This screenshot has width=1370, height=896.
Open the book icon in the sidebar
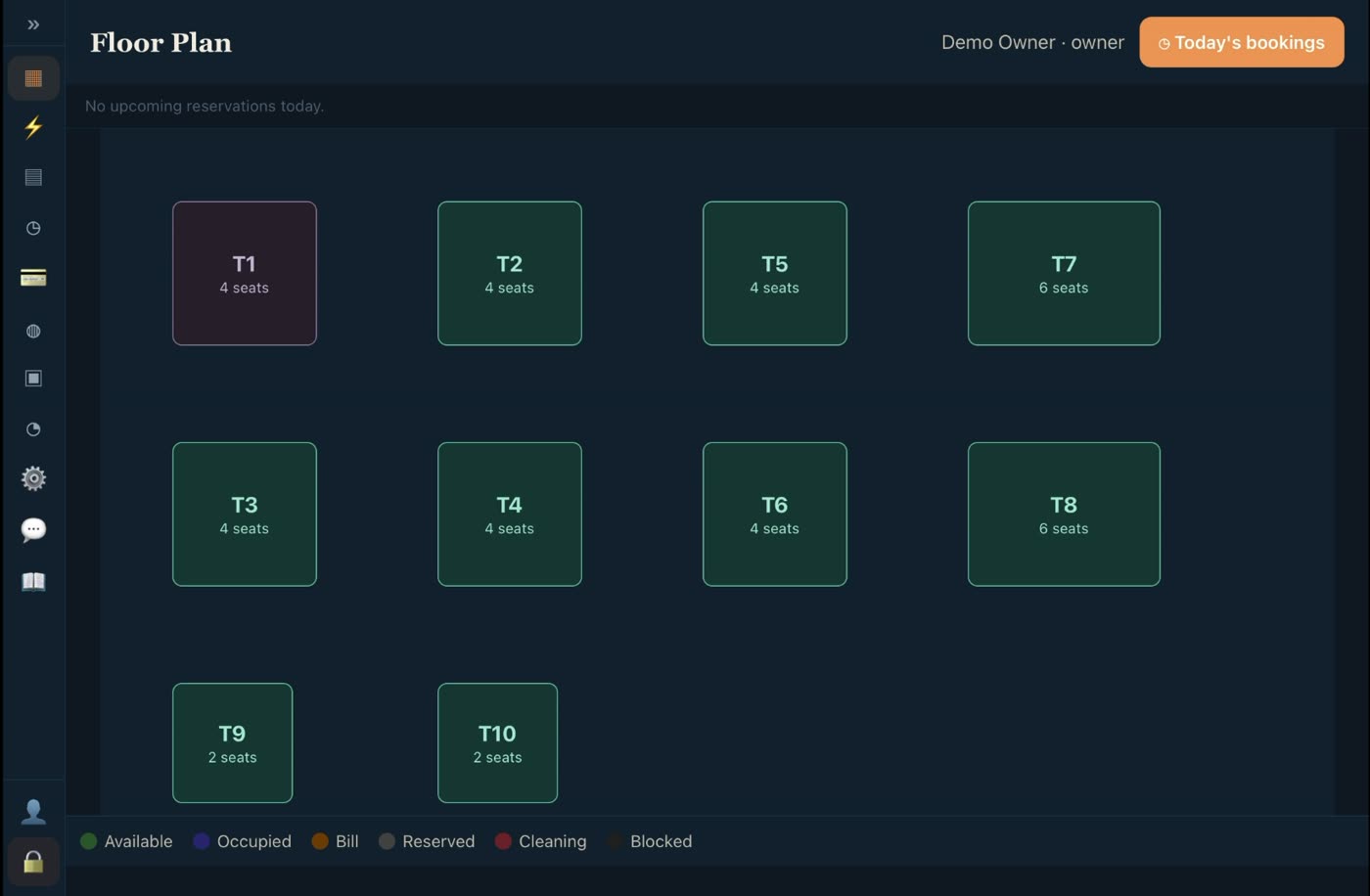(x=33, y=581)
